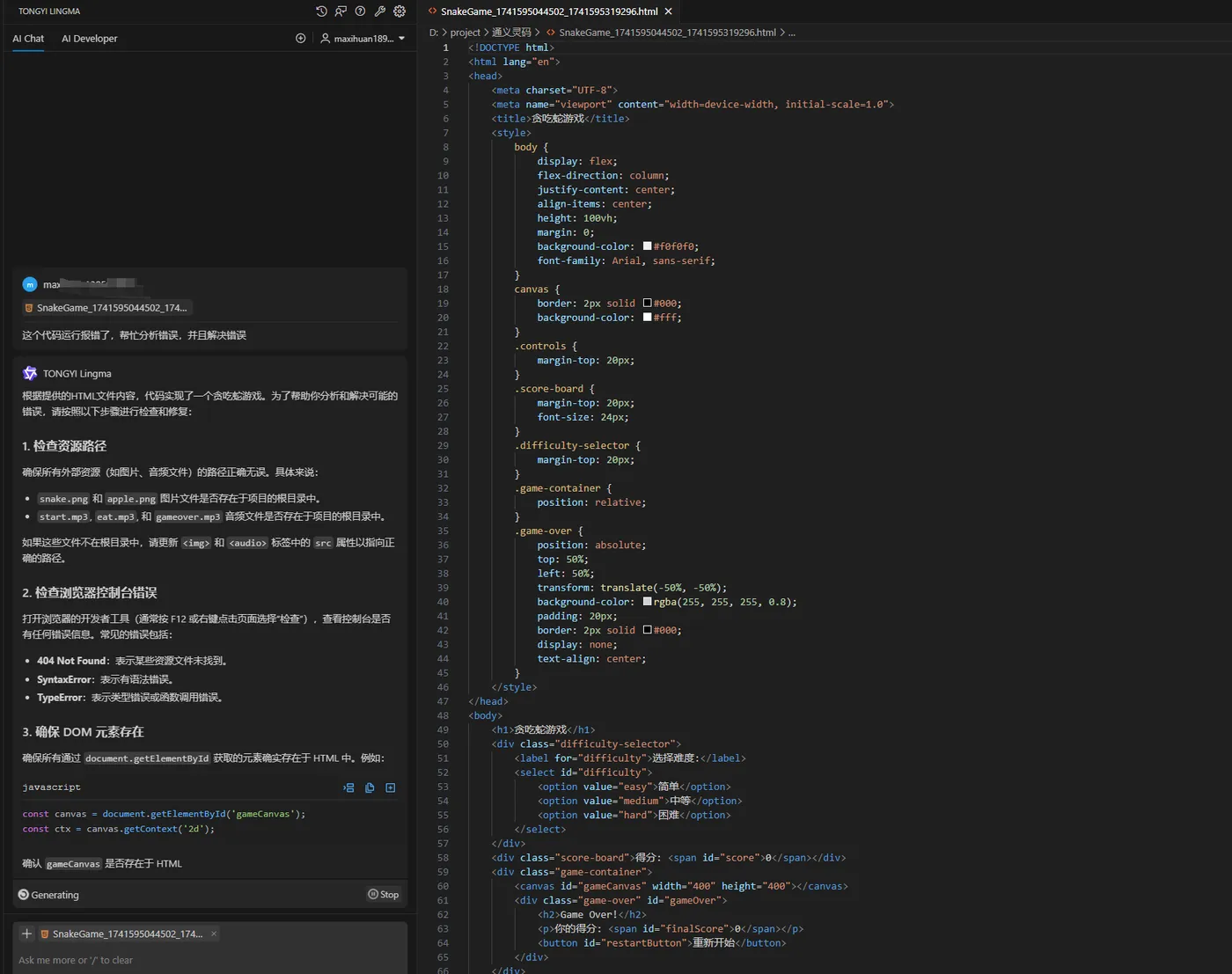
Task: Click the breadcrumb ellipsis after the filename
Action: pos(792,33)
